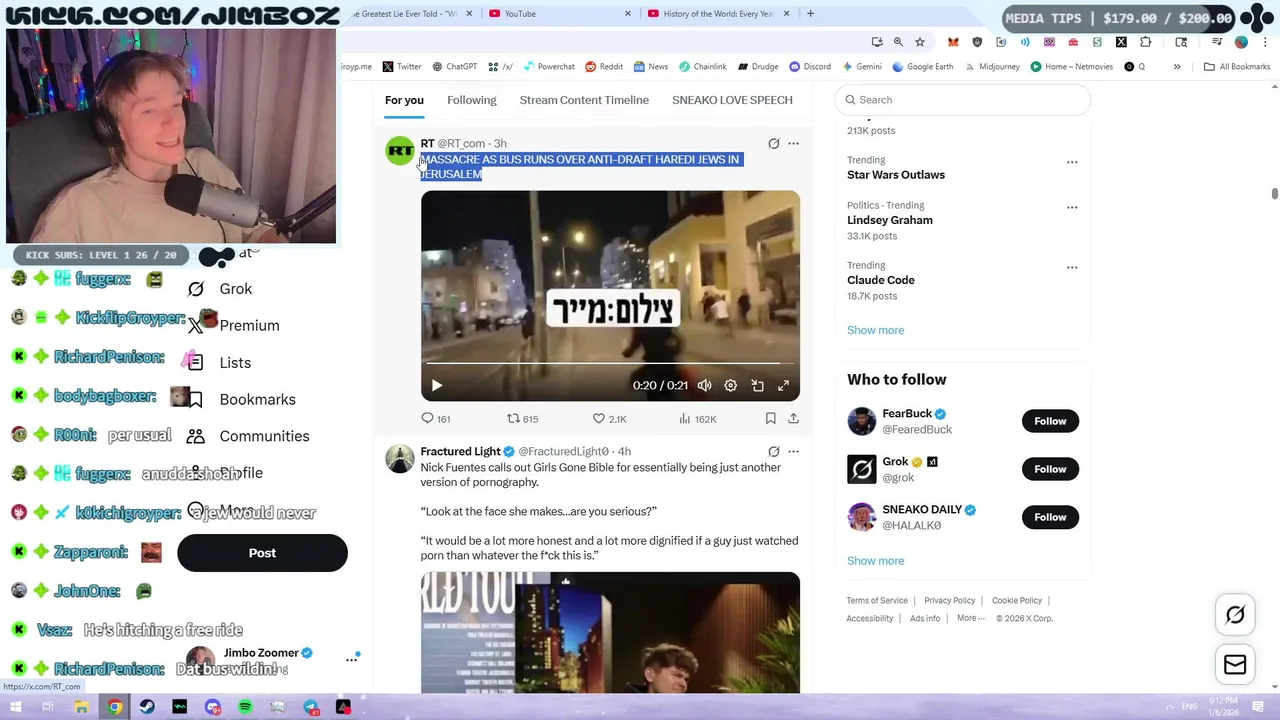Screen dimensions: 1280x720
Task: Open Lists in X sidebar
Action: pyautogui.click(x=220, y=362)
